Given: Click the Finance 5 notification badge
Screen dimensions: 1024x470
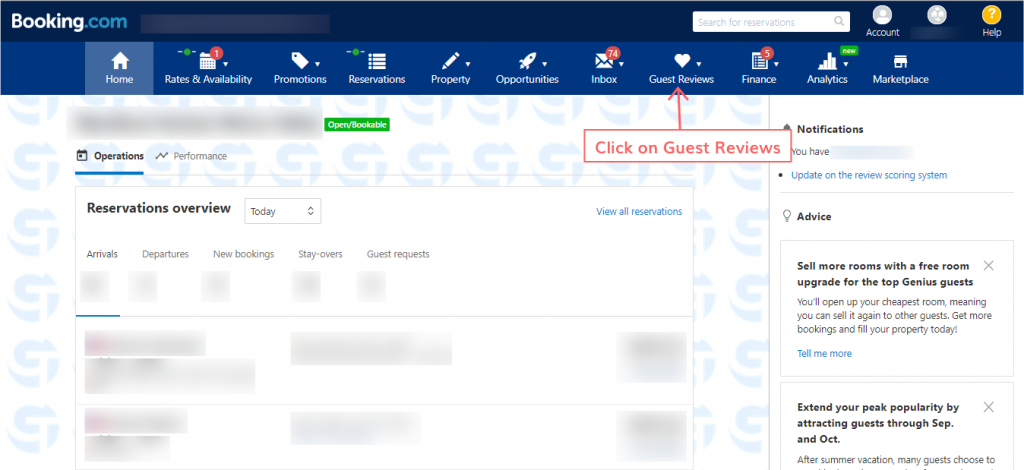Looking at the screenshot, I should pos(767,53).
